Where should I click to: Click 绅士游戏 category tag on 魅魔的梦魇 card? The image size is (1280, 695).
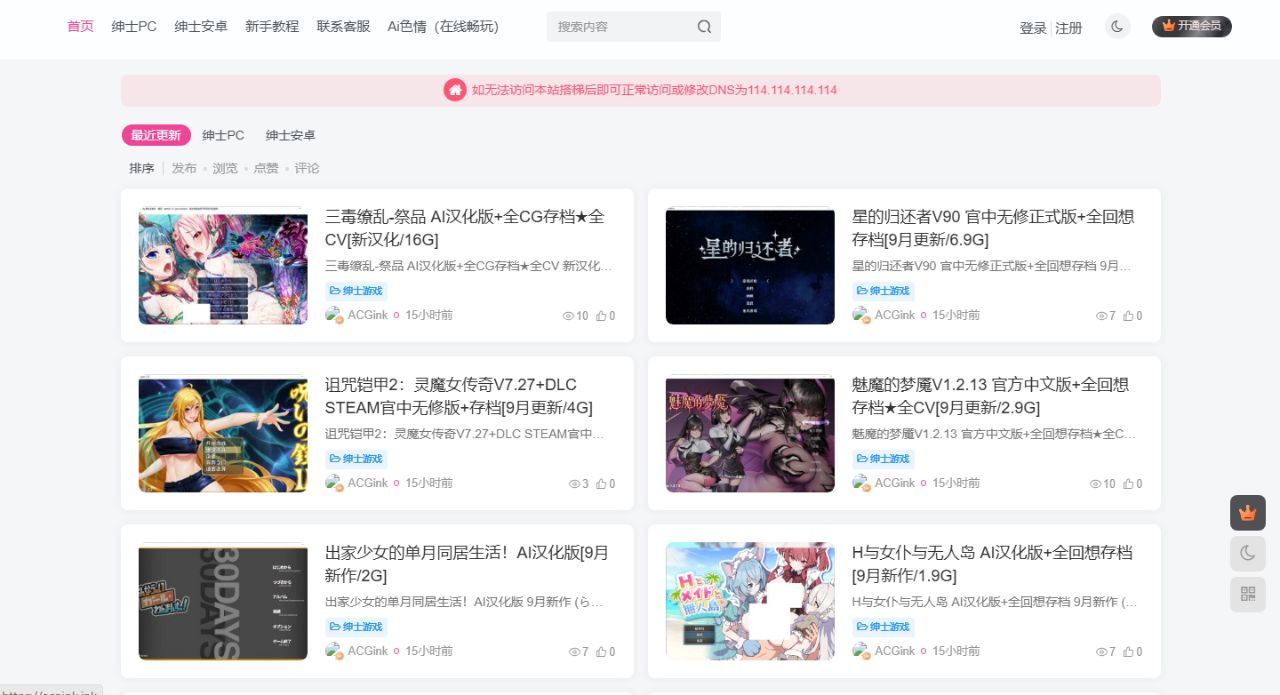(883, 459)
